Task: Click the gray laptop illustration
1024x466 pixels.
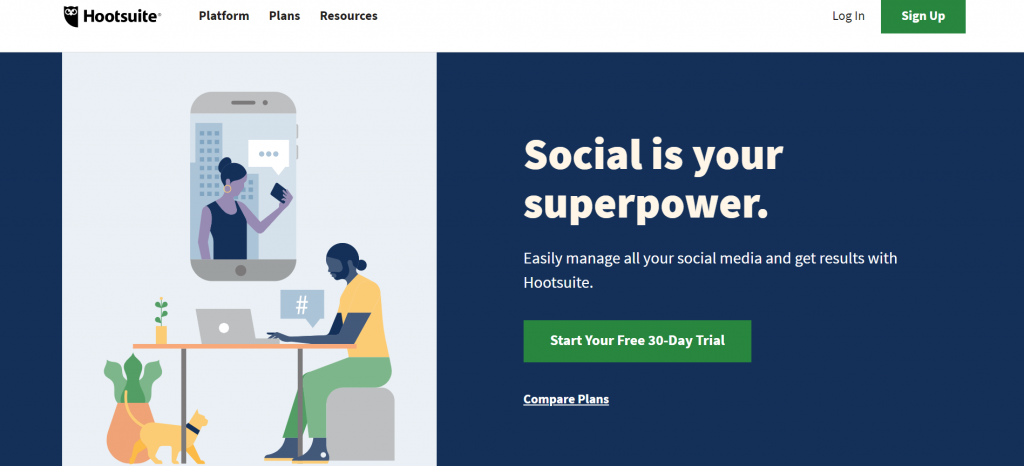Action: (228, 326)
